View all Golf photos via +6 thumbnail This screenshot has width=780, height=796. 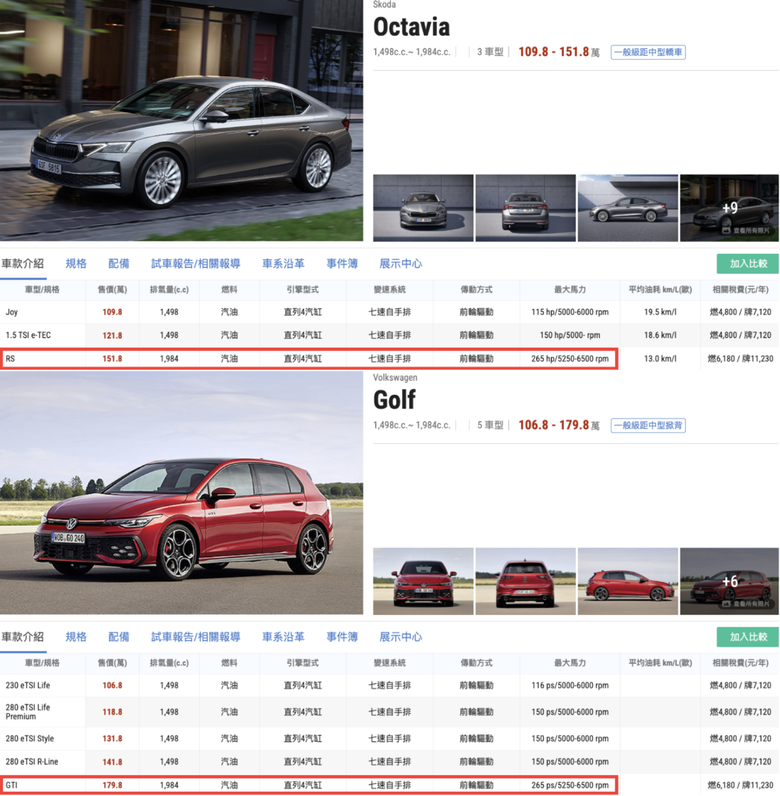point(729,581)
